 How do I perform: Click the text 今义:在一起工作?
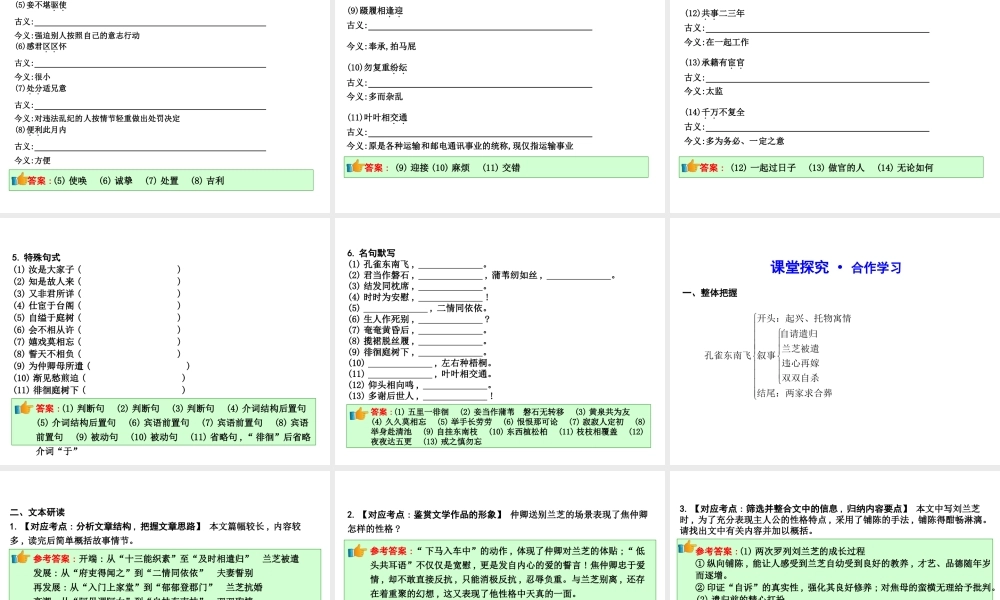pyautogui.click(x=717, y=42)
